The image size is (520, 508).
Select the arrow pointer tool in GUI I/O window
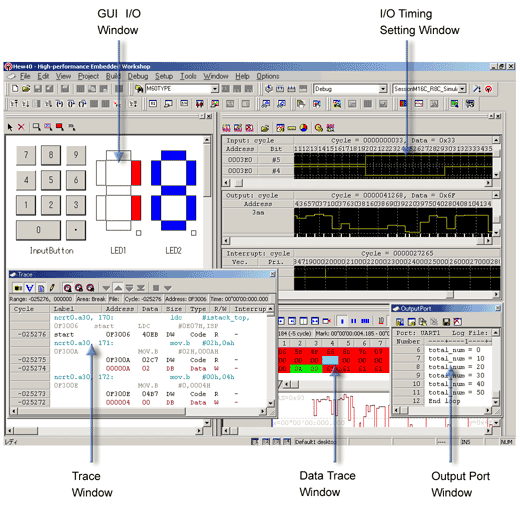click(10, 127)
